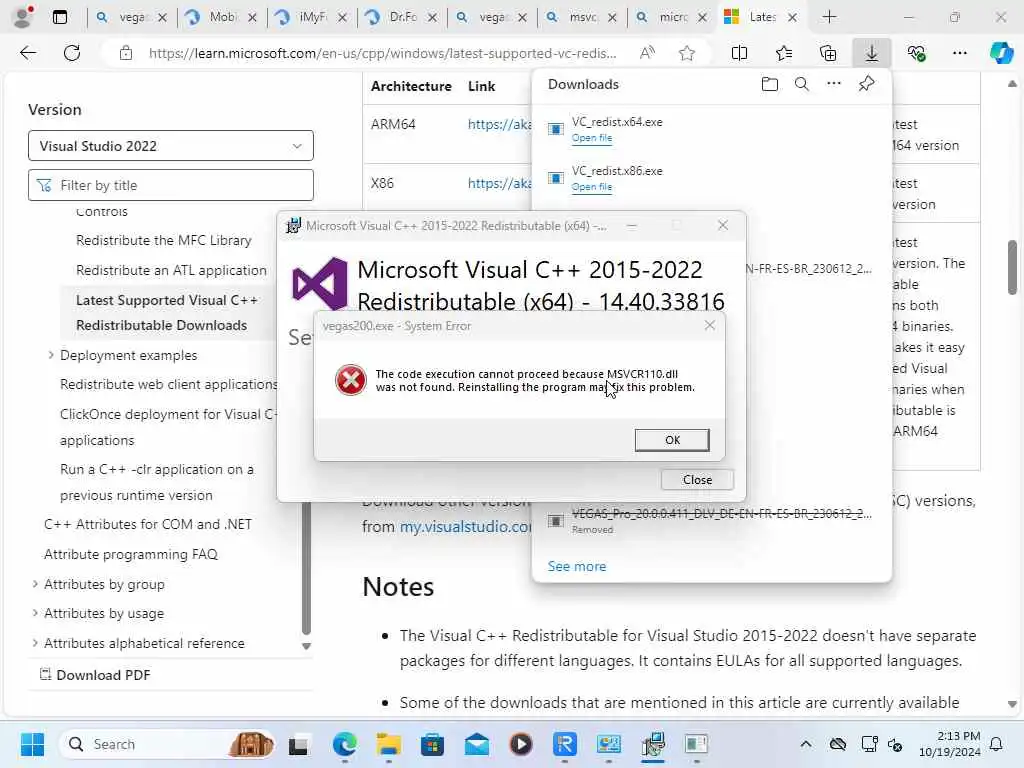Close the Lates tab
Viewport: 1024px width, 768px height.
pyautogui.click(x=792, y=18)
